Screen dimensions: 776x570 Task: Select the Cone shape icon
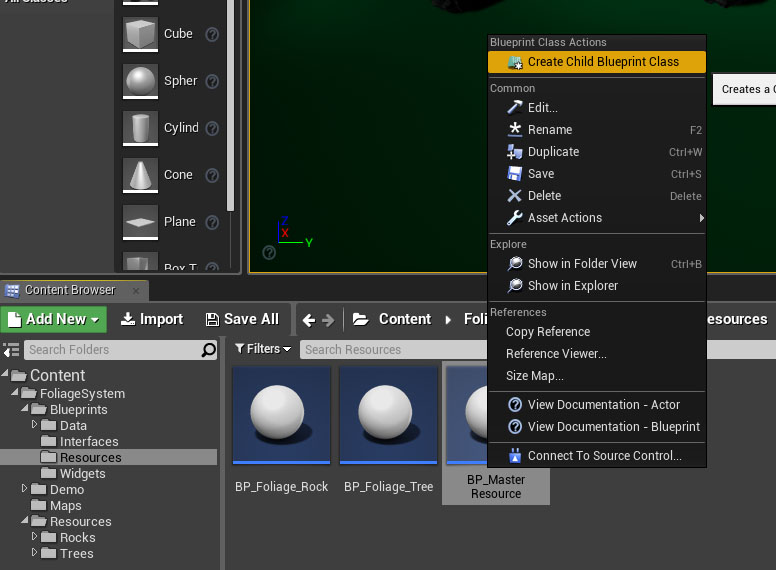pos(140,175)
